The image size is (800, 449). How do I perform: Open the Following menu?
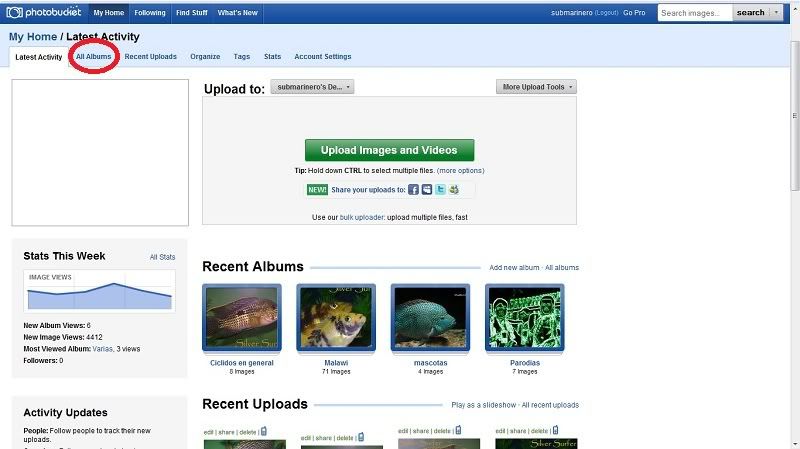click(150, 13)
